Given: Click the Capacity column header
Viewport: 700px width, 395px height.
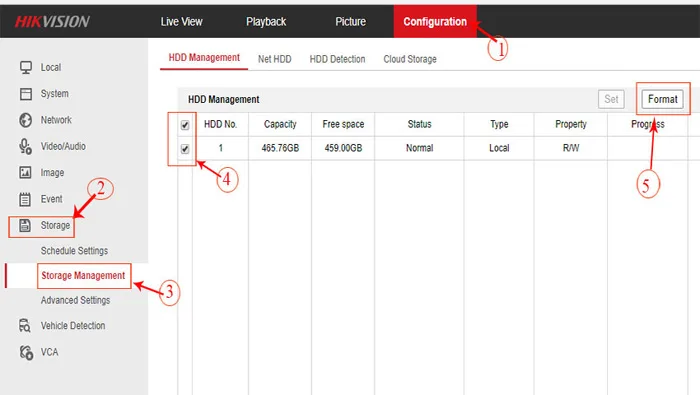Looking at the screenshot, I should pyautogui.click(x=280, y=124).
